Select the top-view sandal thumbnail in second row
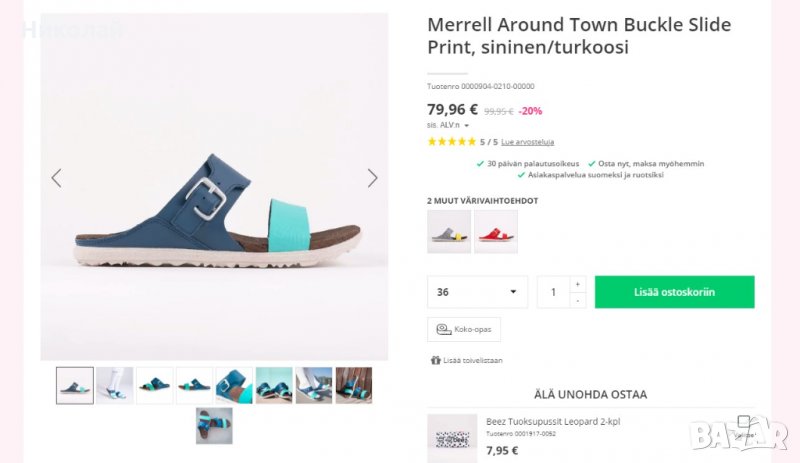Image resolution: width=800 pixels, height=463 pixels. coord(214,425)
